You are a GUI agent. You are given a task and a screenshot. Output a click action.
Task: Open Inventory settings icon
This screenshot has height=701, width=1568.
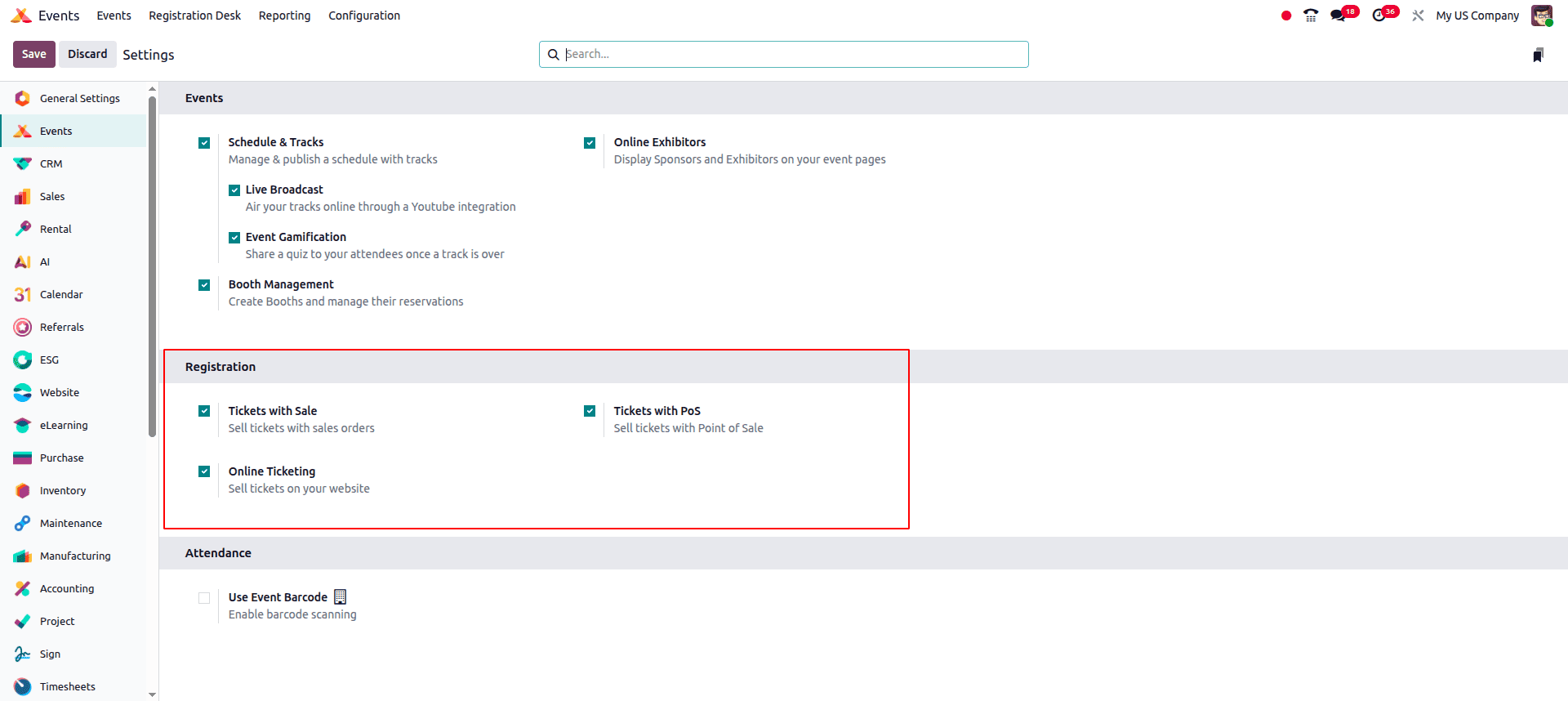point(23,490)
